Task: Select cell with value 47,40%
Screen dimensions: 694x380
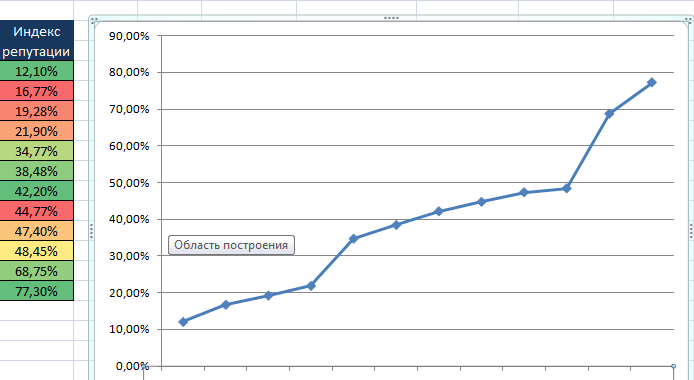Action: point(36,231)
